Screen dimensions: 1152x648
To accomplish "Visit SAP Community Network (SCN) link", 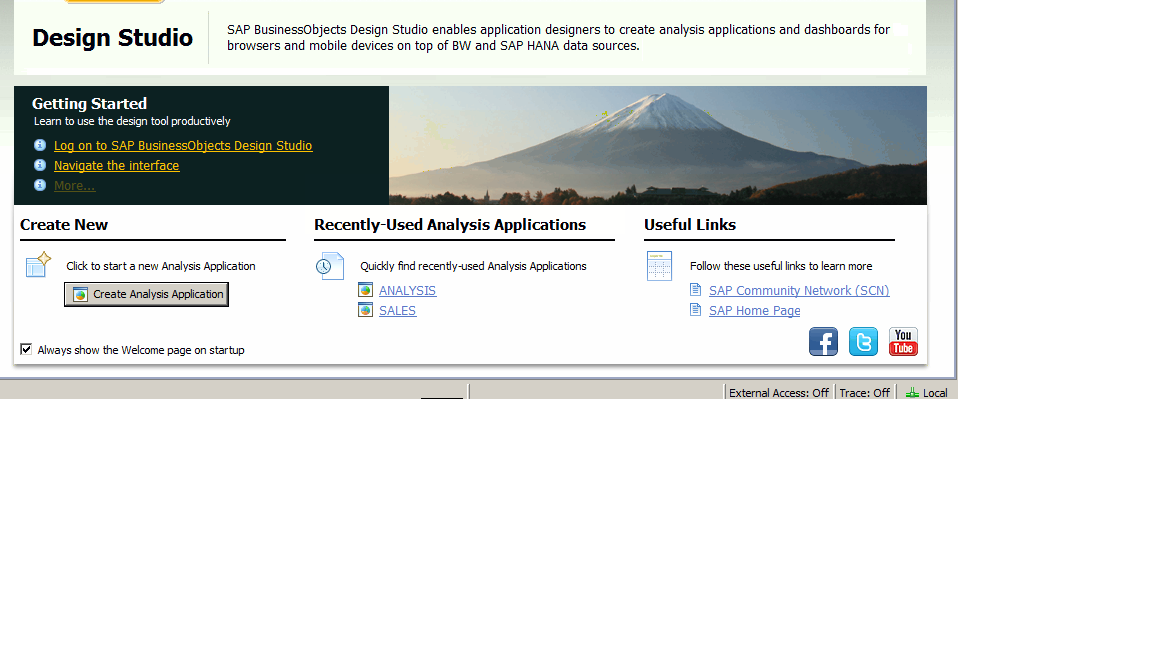I will click(x=799, y=290).
